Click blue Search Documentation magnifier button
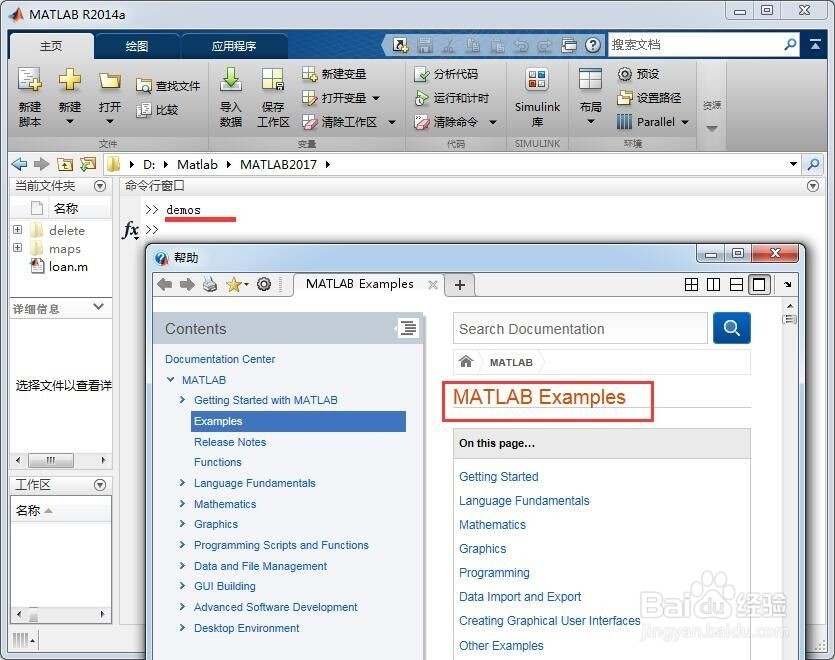 tap(732, 328)
